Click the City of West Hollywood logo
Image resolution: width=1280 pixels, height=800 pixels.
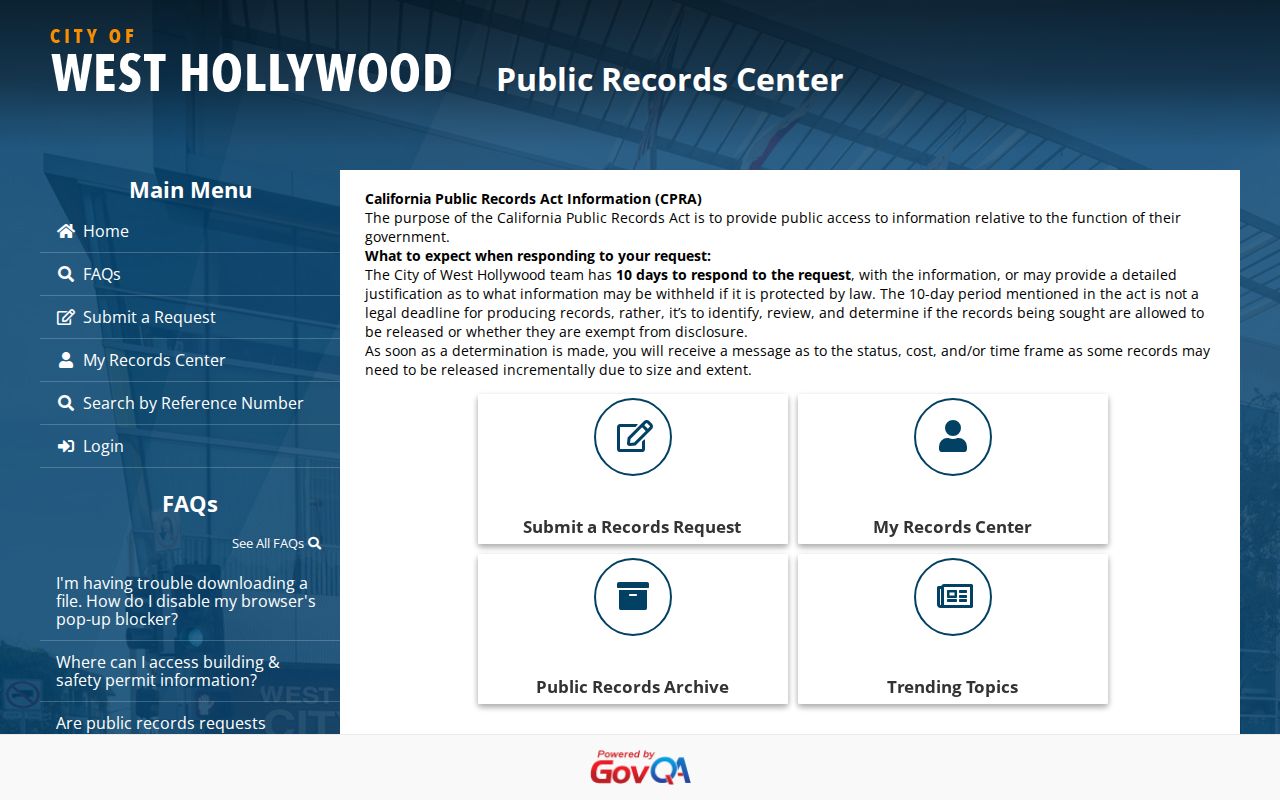tap(251, 62)
